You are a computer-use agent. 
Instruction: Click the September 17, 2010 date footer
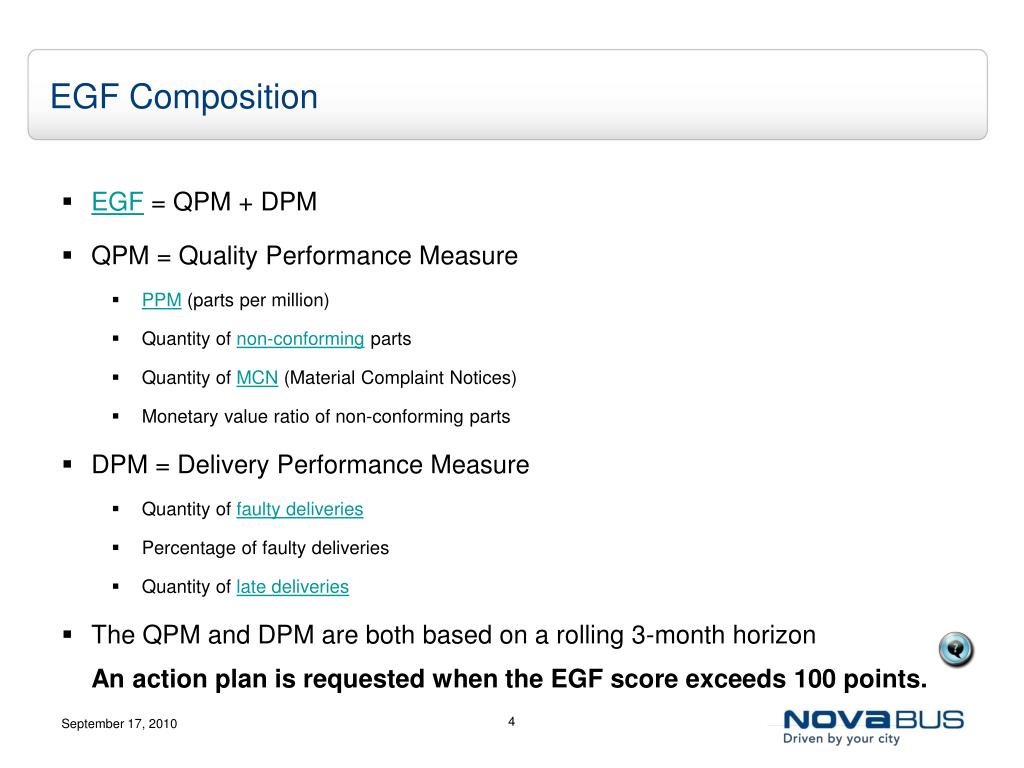pyautogui.click(x=119, y=724)
